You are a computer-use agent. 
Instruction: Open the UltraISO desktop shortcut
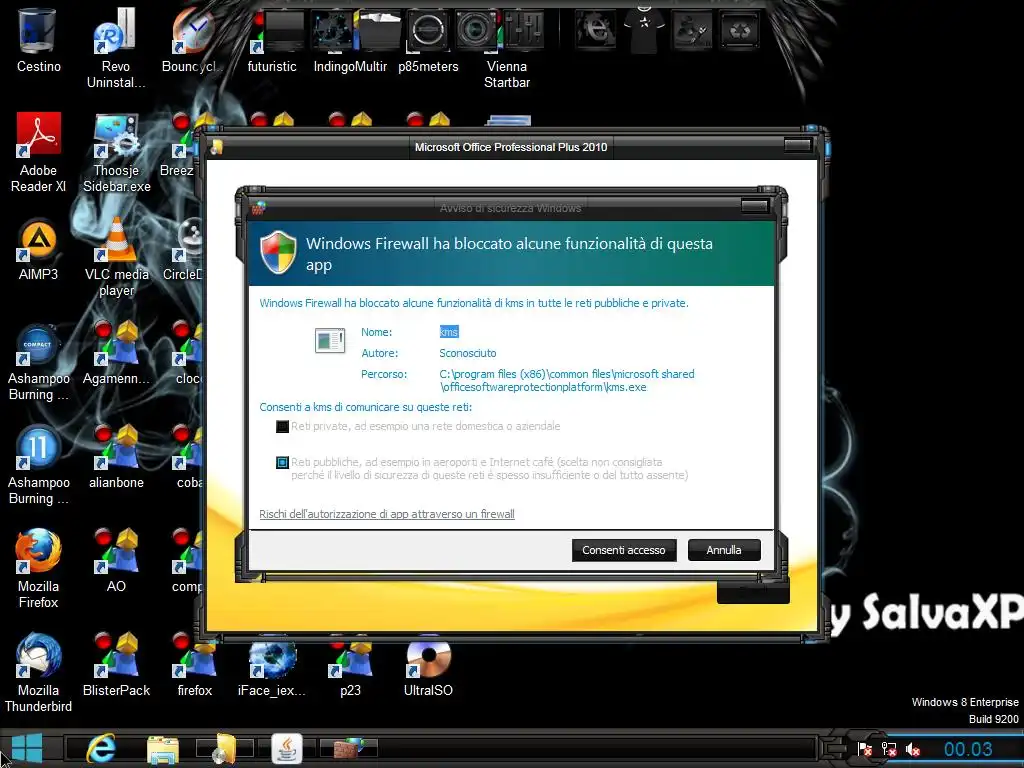pyautogui.click(x=428, y=666)
